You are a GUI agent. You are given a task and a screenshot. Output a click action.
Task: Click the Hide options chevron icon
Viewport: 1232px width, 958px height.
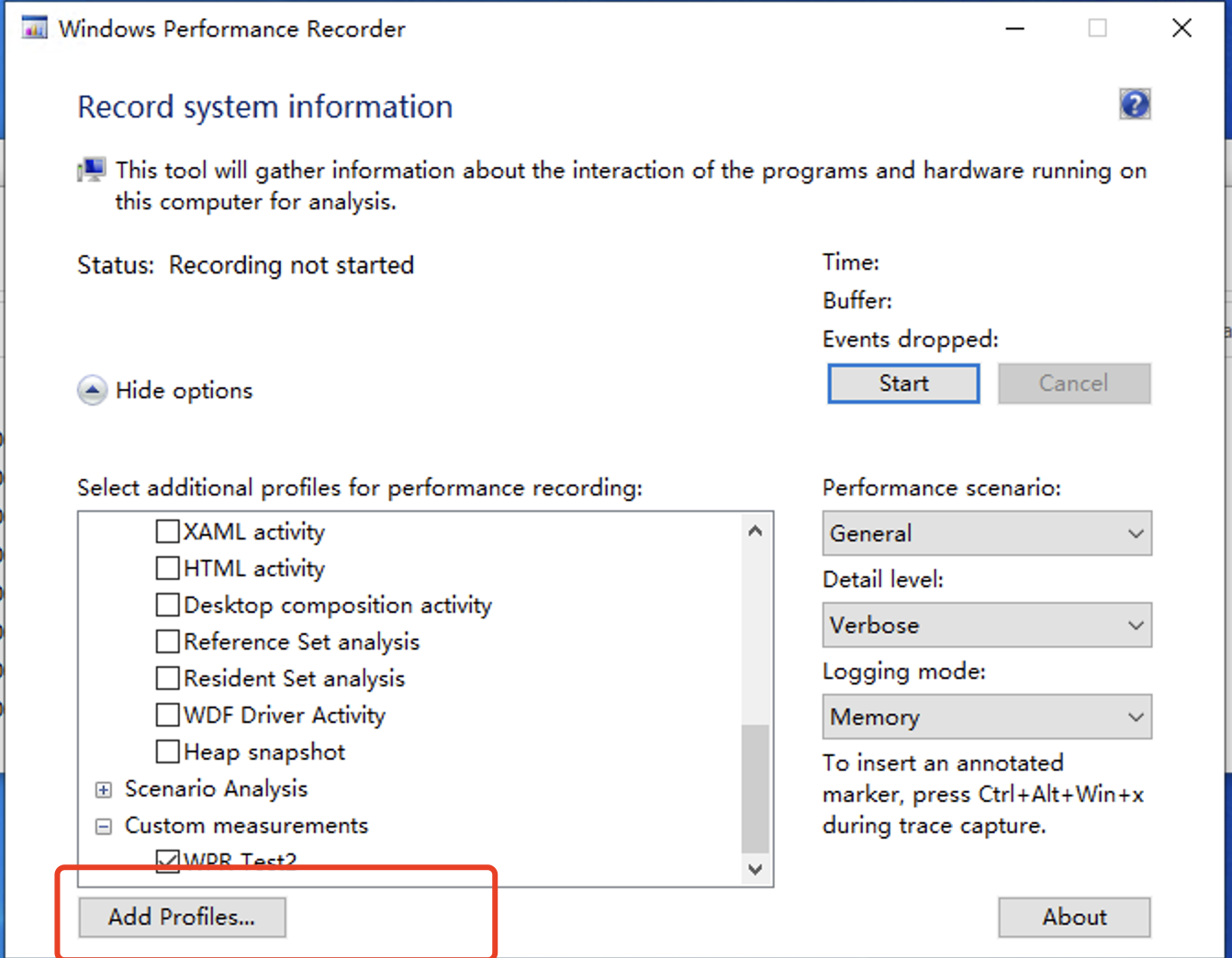(x=92, y=391)
